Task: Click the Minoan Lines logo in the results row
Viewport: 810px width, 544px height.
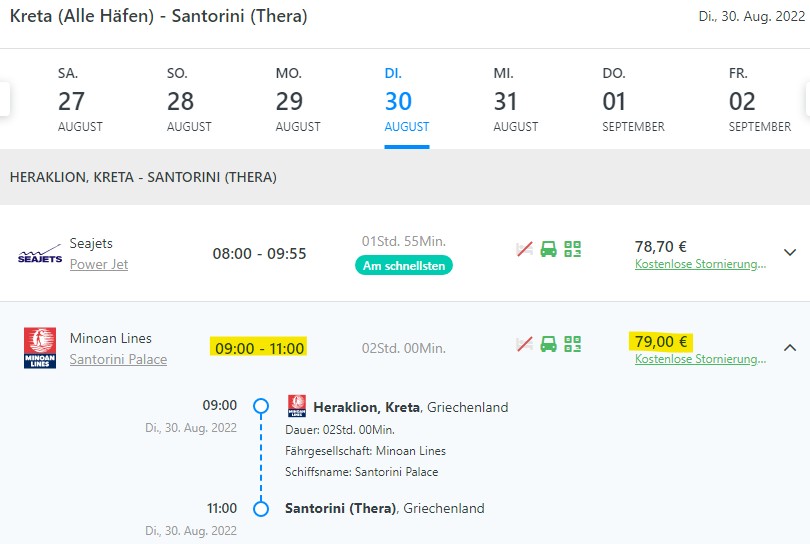Action: [40, 348]
